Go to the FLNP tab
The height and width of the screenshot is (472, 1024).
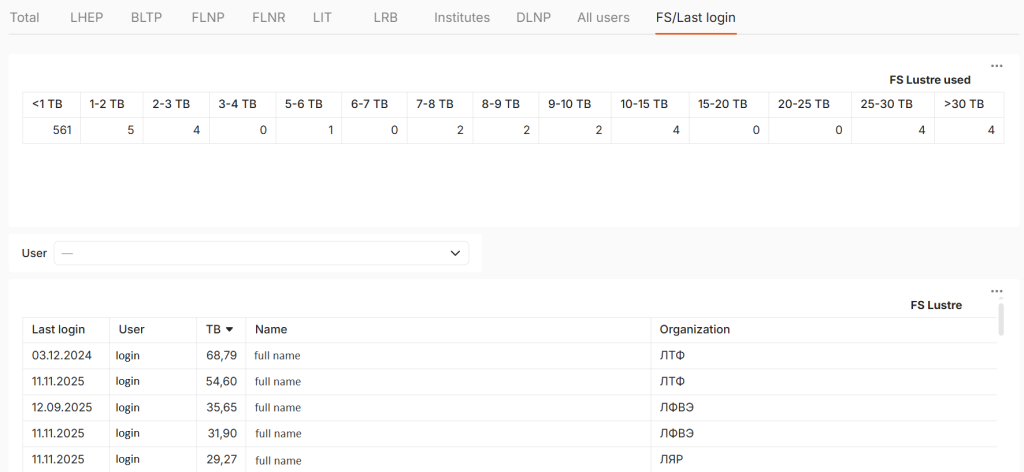click(x=207, y=18)
